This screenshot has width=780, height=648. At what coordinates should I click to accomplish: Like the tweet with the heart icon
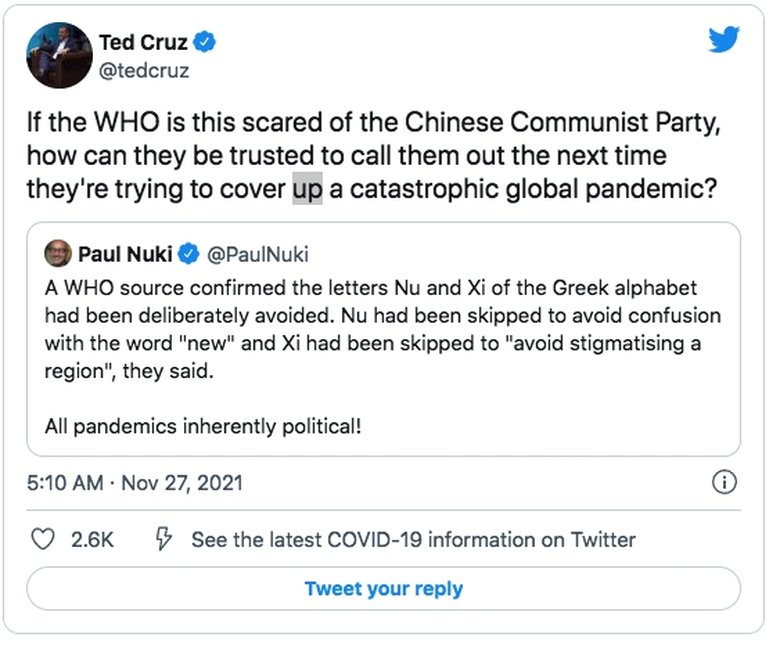point(43,540)
